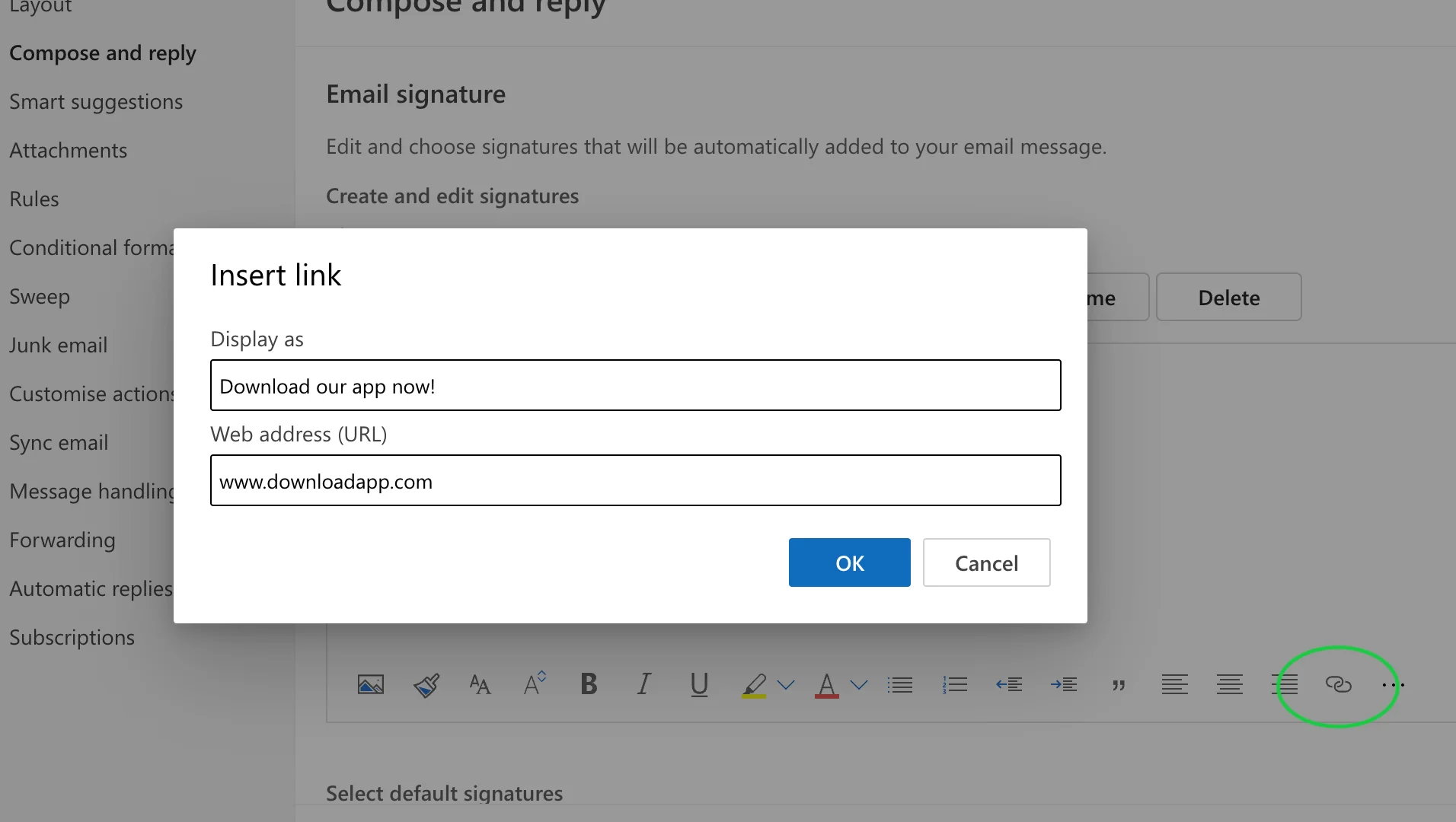Image resolution: width=1456 pixels, height=822 pixels.
Task: Open Rules settings
Action: point(34,199)
